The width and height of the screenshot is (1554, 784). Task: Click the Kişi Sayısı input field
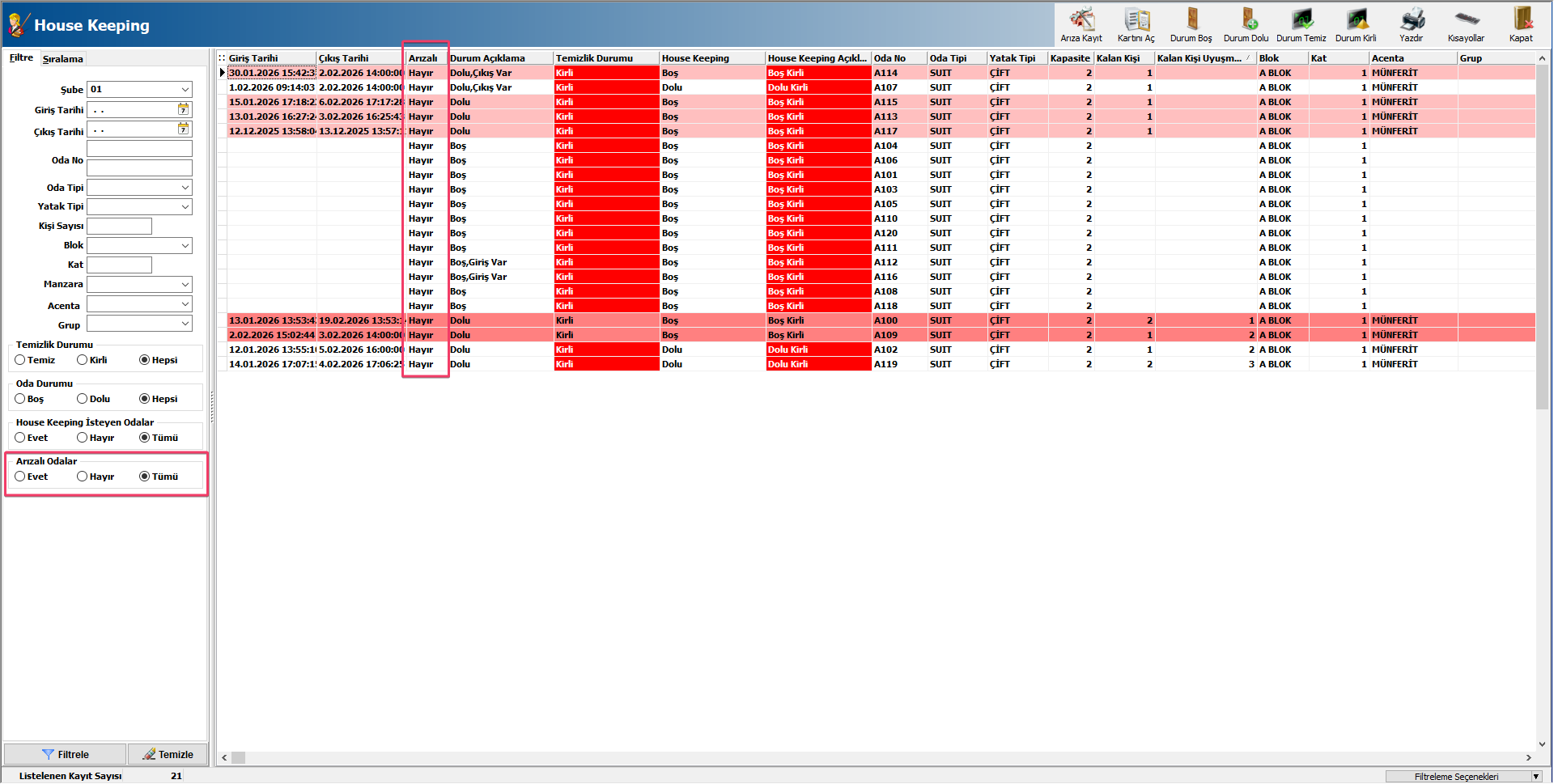pyautogui.click(x=120, y=227)
